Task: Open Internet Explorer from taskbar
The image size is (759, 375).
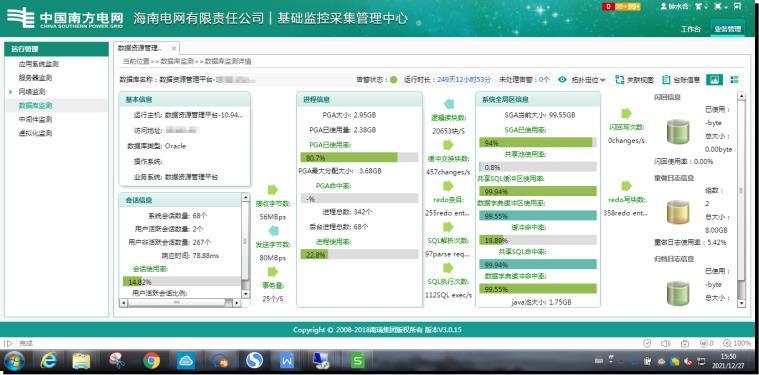Action: [x=49, y=360]
